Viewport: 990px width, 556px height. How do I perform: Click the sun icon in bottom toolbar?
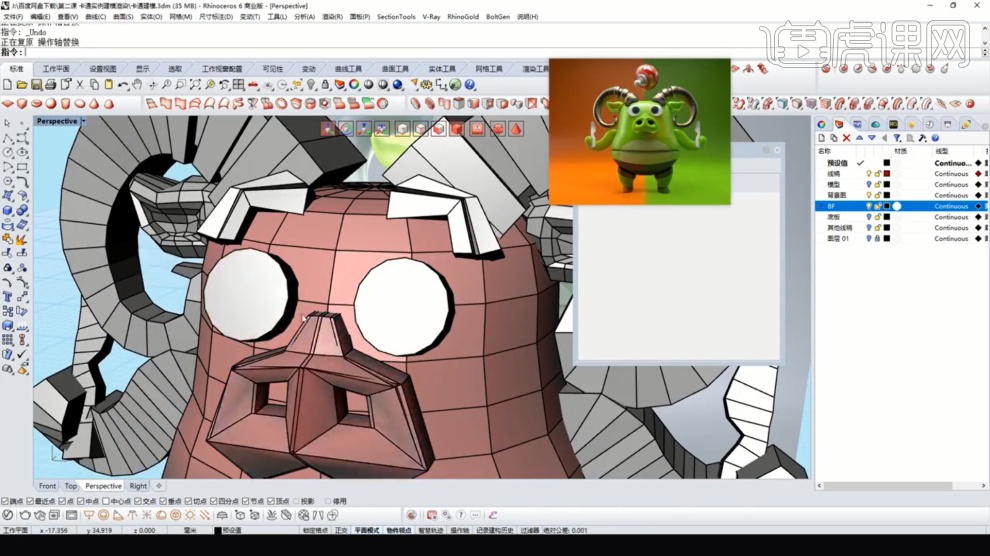click(190, 516)
